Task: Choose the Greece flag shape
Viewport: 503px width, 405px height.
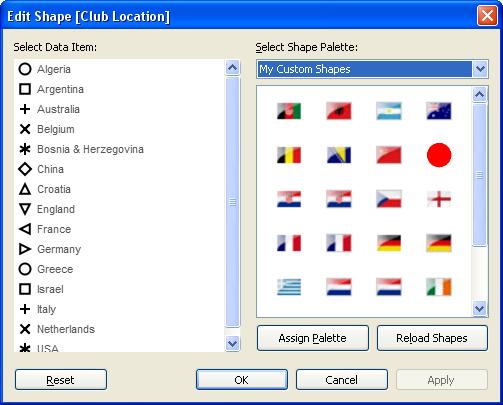Action: point(289,287)
